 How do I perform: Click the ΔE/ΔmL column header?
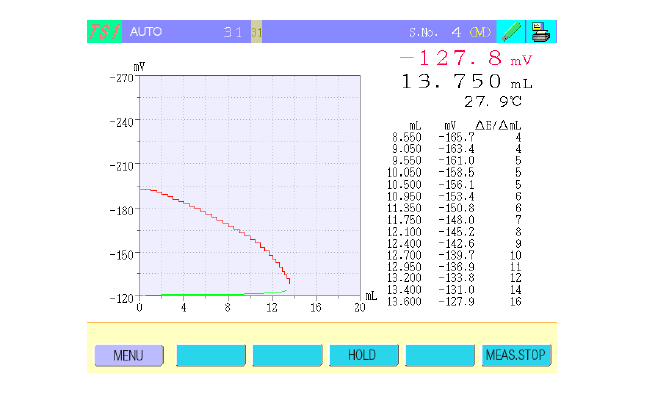pyautogui.click(x=497, y=126)
